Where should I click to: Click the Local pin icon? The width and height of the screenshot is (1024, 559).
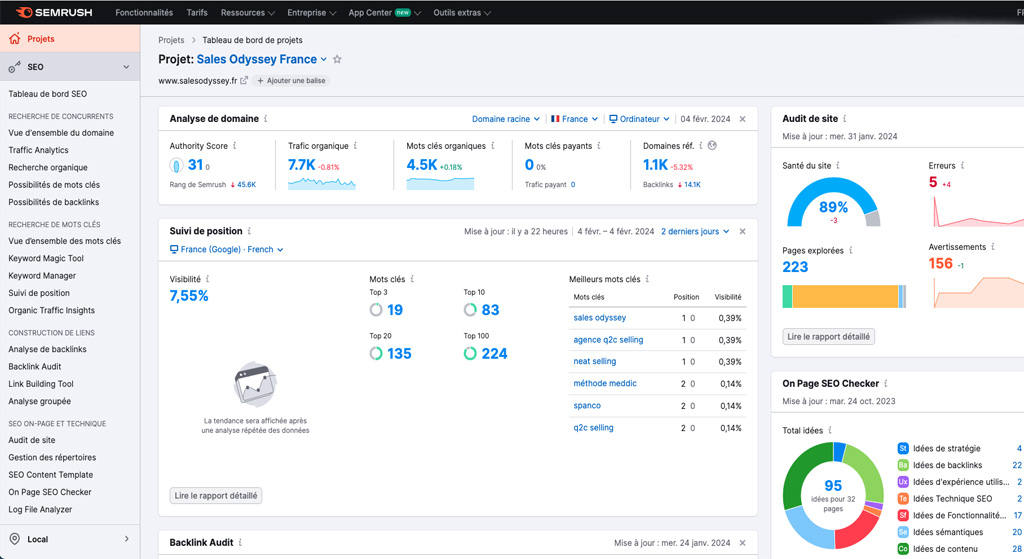(x=14, y=539)
